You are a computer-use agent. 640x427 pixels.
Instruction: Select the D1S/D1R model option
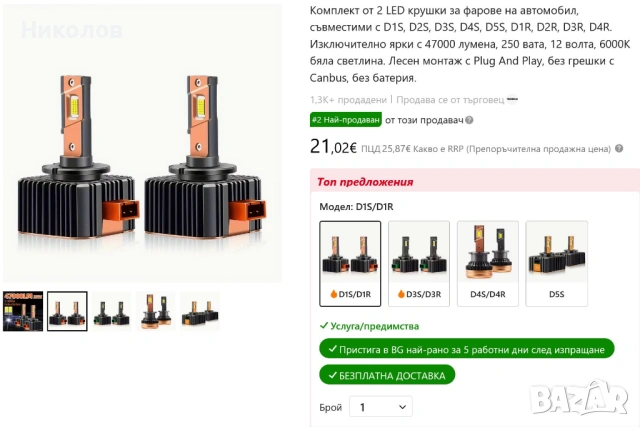click(350, 264)
